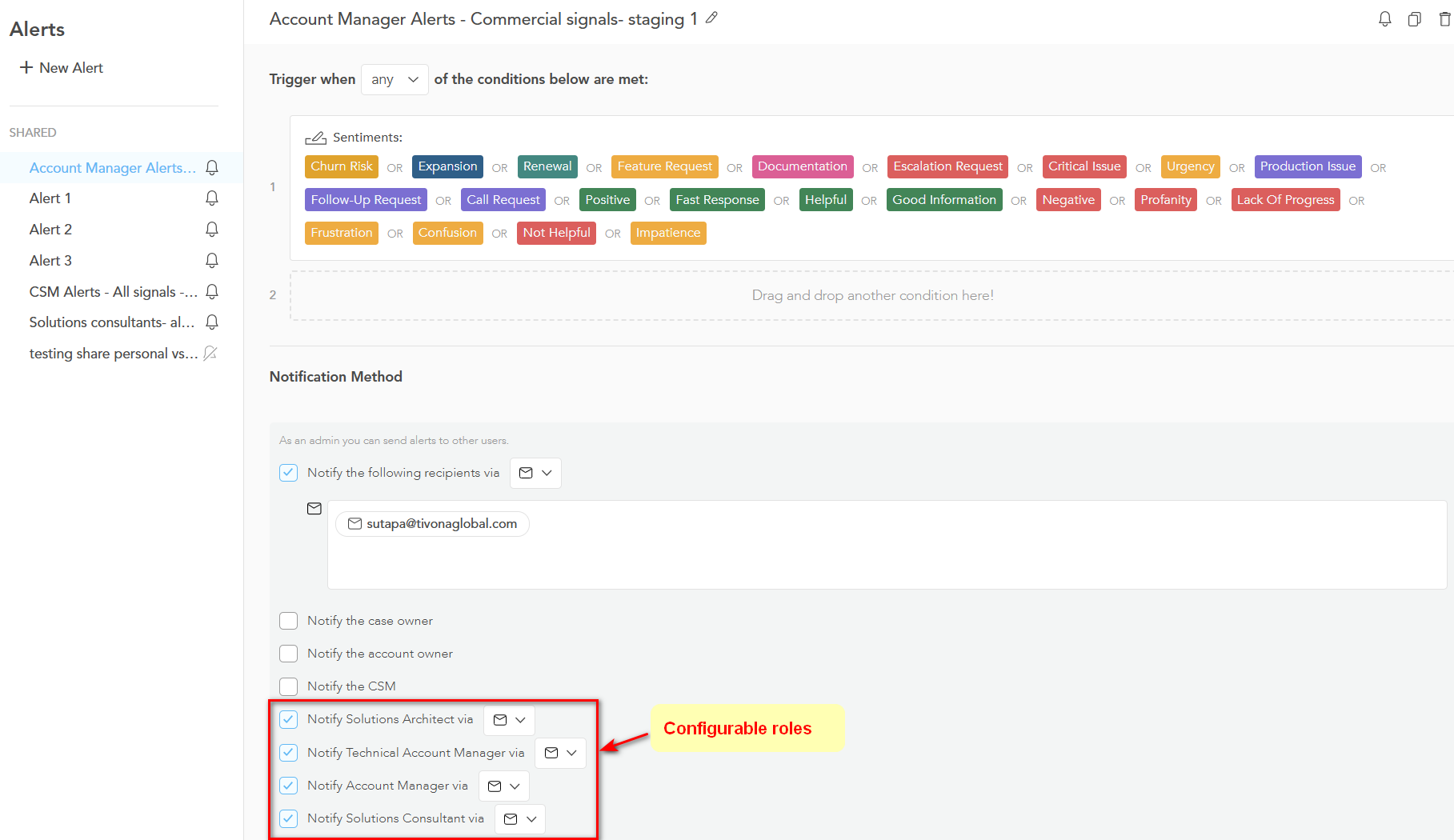Click the Escalation Request tag

pos(947,166)
